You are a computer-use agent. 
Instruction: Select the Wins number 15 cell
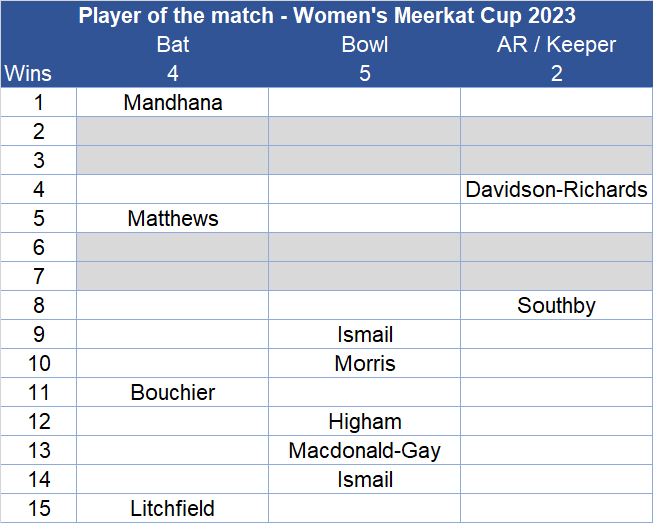39,508
